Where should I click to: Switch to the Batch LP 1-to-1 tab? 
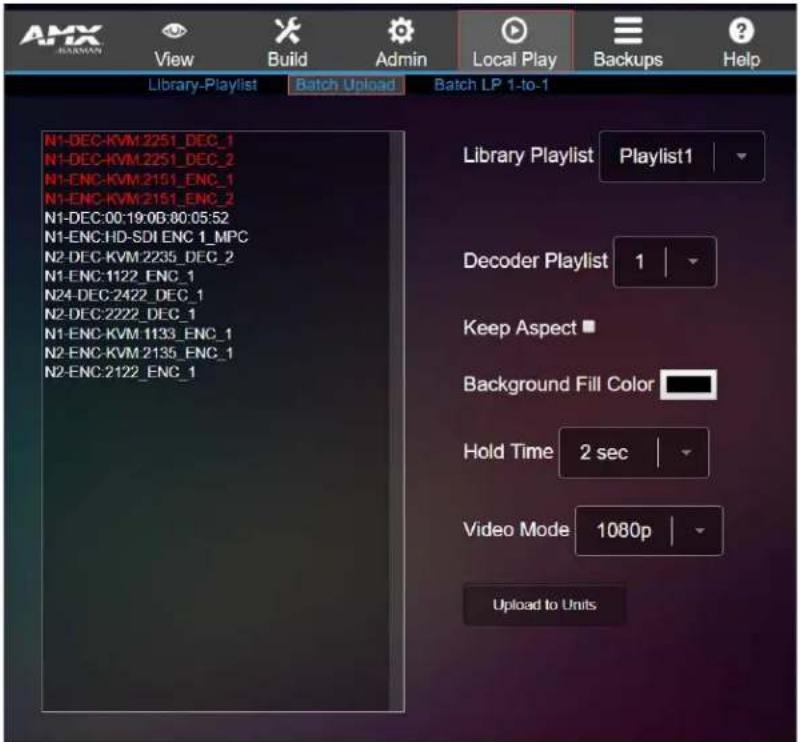point(491,85)
